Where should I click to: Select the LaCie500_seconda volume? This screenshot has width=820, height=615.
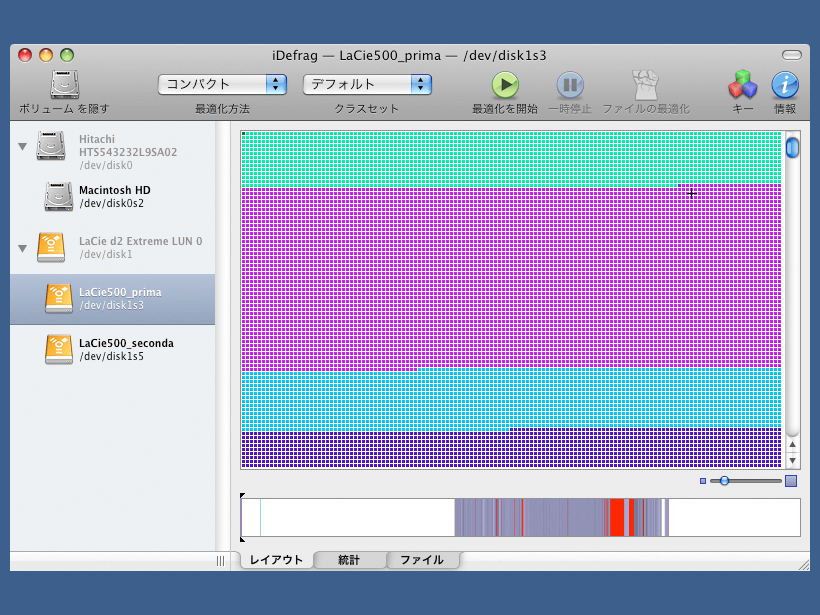click(x=112, y=349)
